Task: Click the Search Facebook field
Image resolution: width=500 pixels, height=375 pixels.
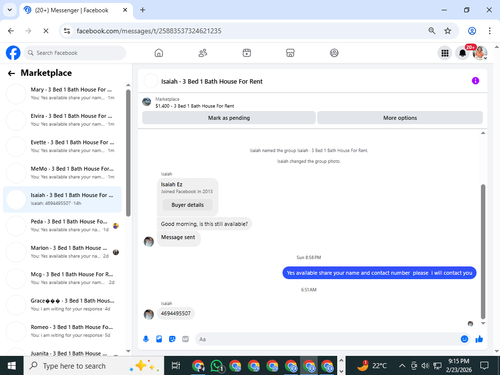Action: (75, 53)
